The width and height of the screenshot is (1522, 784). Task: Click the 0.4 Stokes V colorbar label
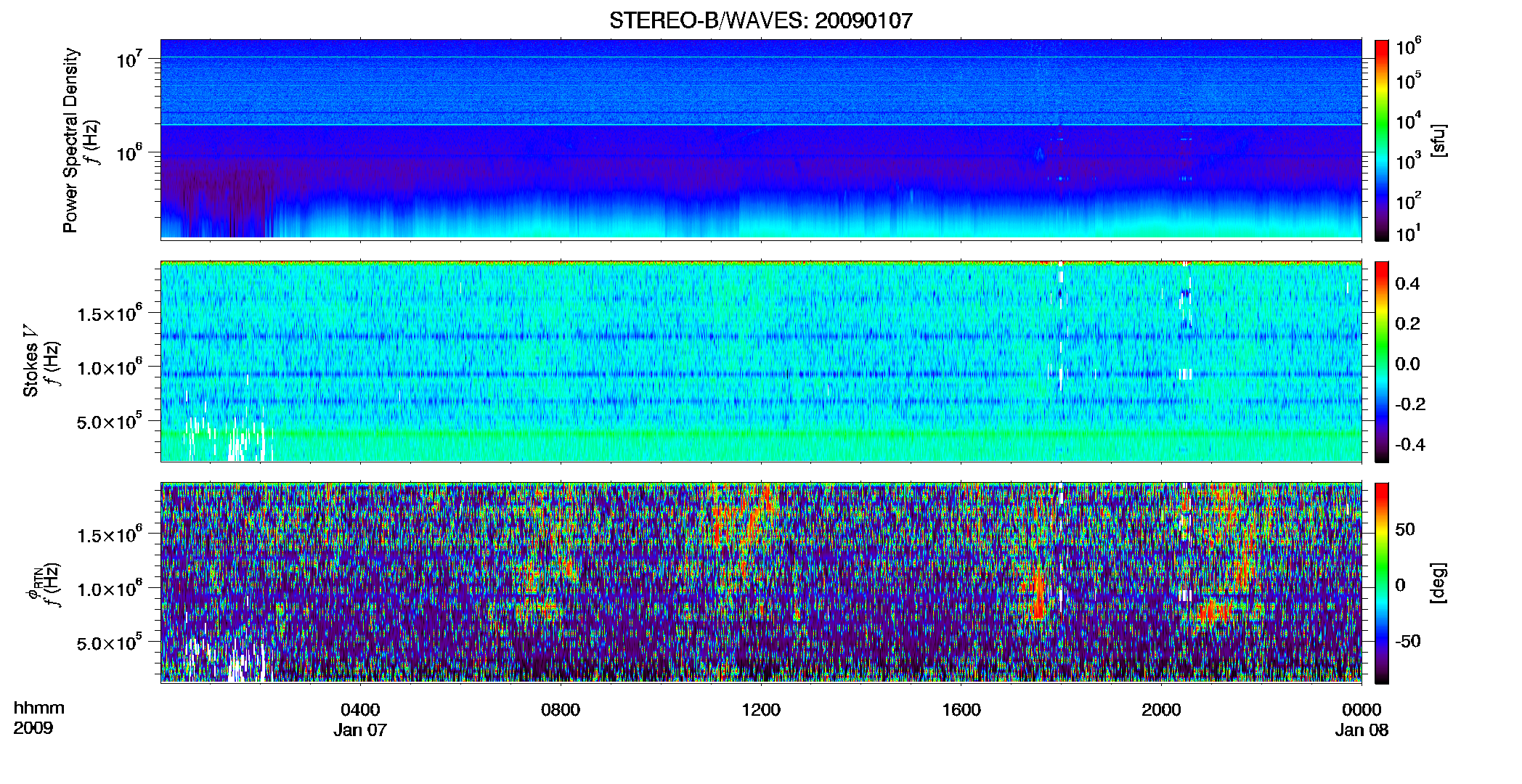coord(1407,284)
